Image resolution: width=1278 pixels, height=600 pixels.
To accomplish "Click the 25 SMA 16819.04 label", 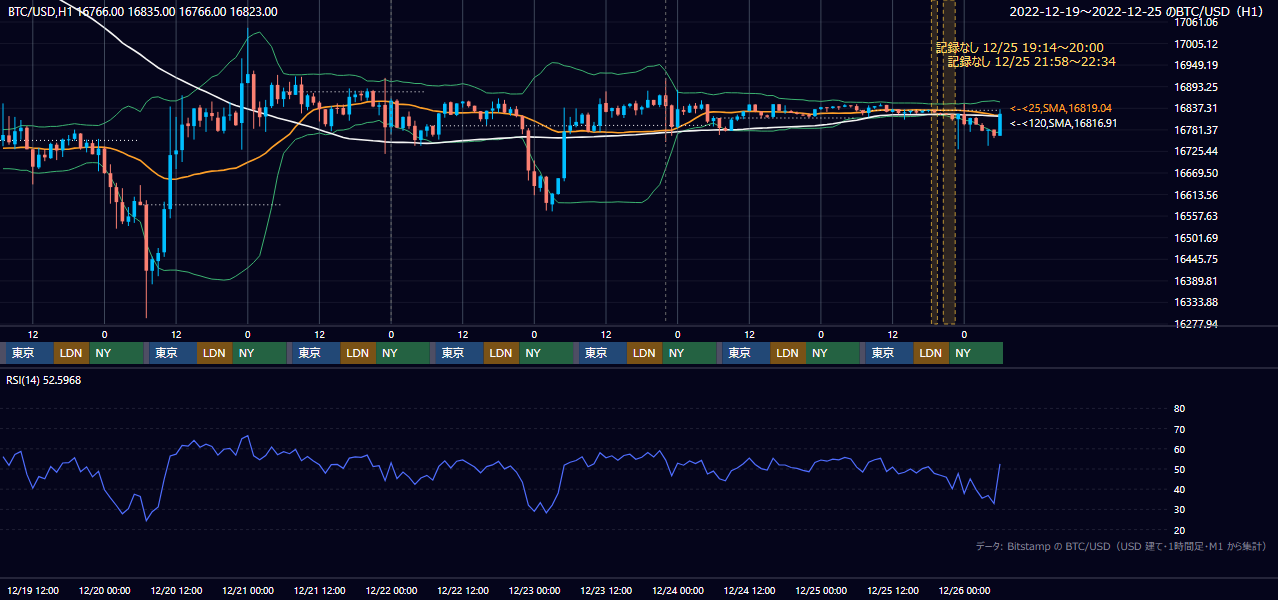I will [x=1061, y=108].
